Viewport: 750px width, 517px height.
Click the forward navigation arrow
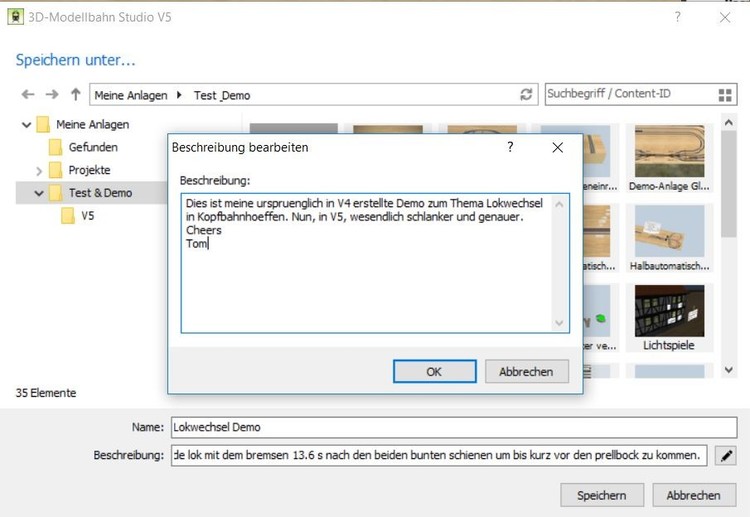pyautogui.click(x=52, y=94)
